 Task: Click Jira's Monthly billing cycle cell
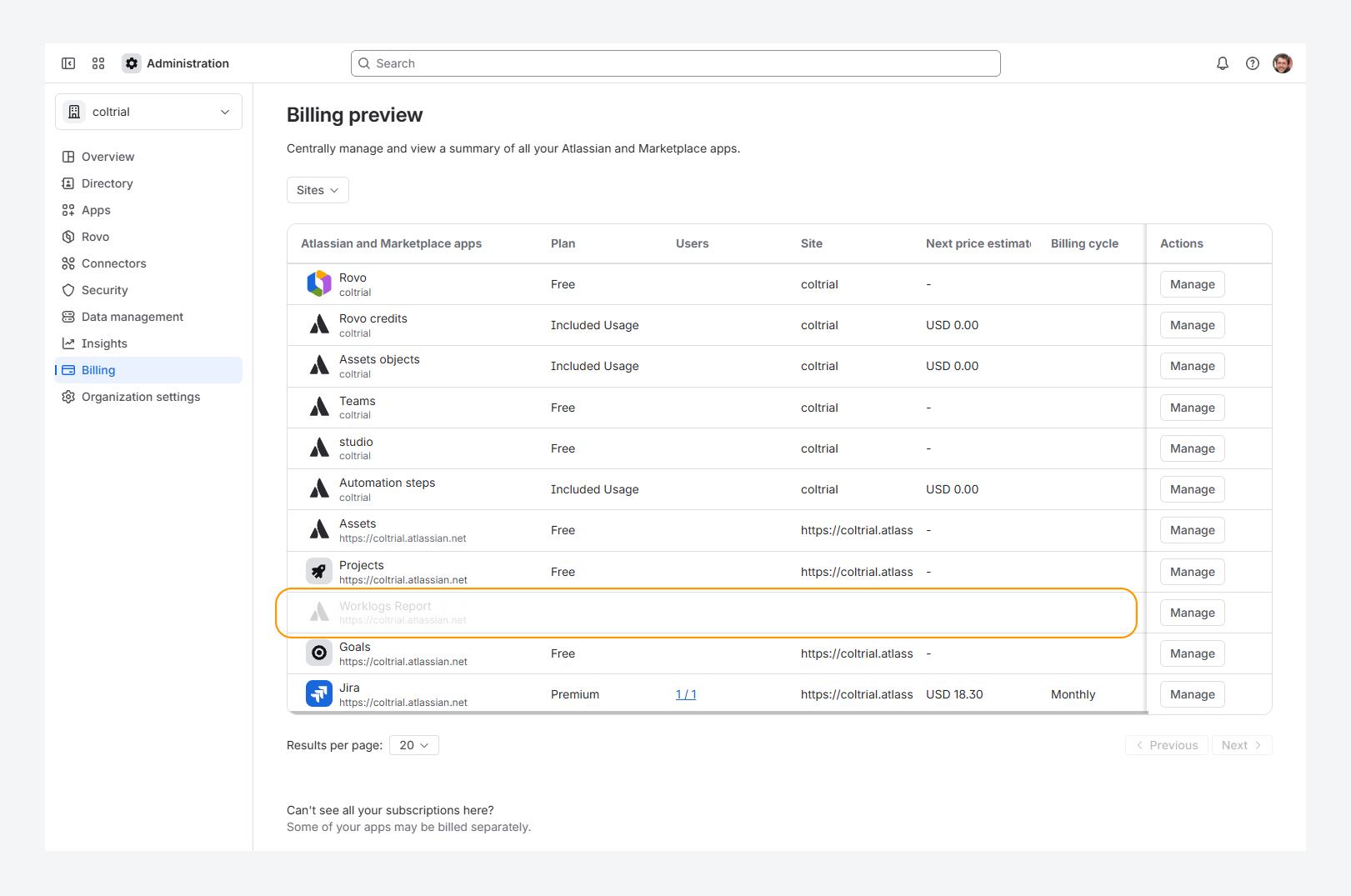[x=1073, y=694]
